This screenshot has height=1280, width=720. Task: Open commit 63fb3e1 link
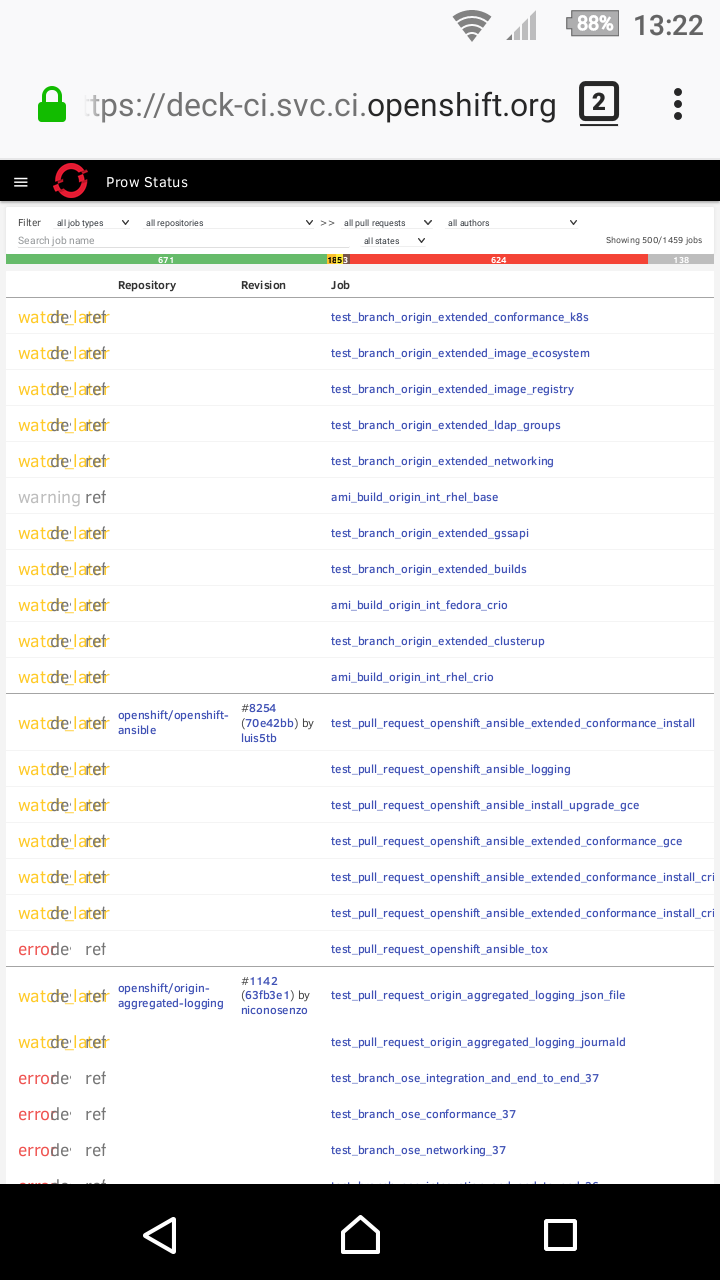click(268, 995)
